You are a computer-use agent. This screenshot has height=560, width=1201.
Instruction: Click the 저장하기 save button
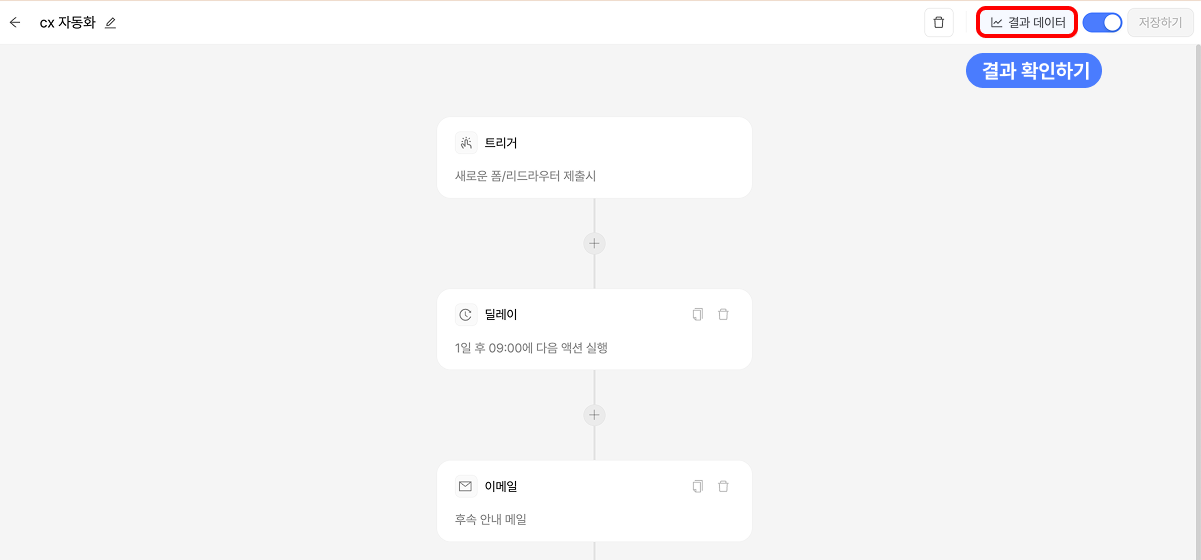1160,22
